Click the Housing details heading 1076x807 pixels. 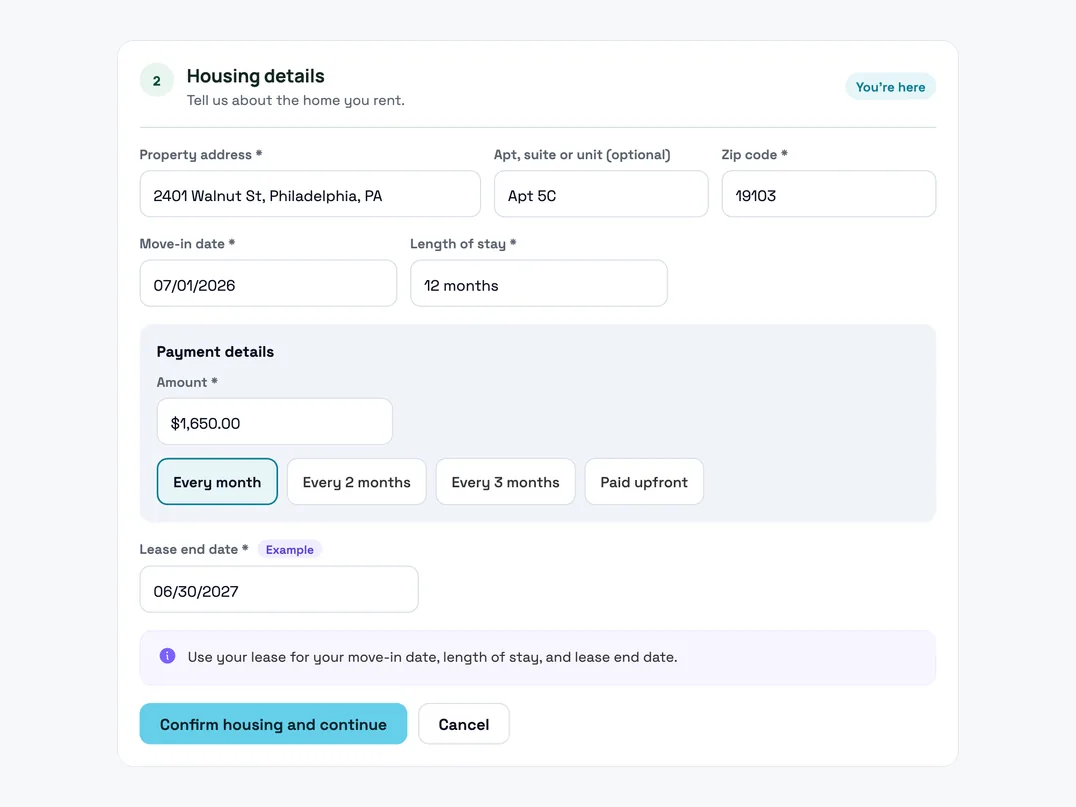pos(255,76)
